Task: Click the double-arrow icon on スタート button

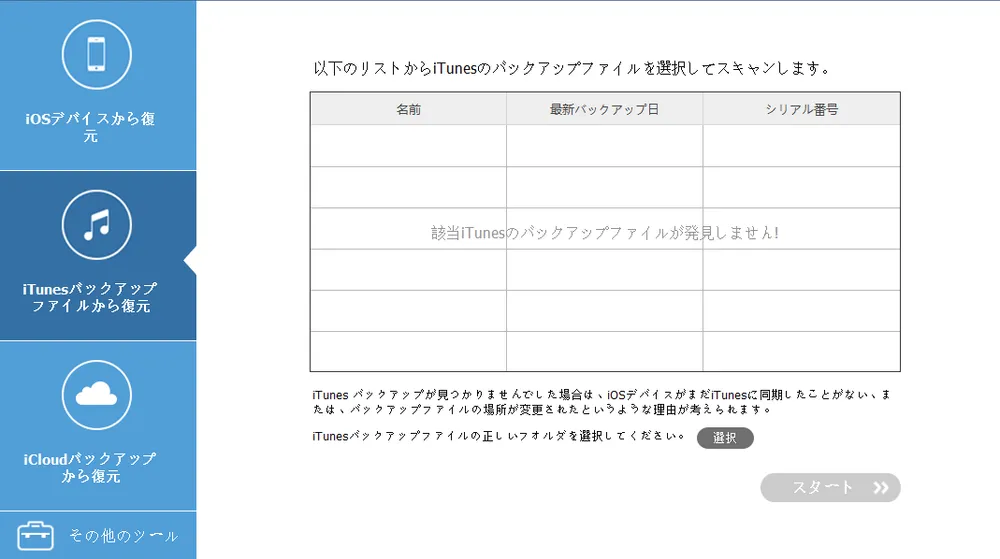Action: [x=881, y=488]
